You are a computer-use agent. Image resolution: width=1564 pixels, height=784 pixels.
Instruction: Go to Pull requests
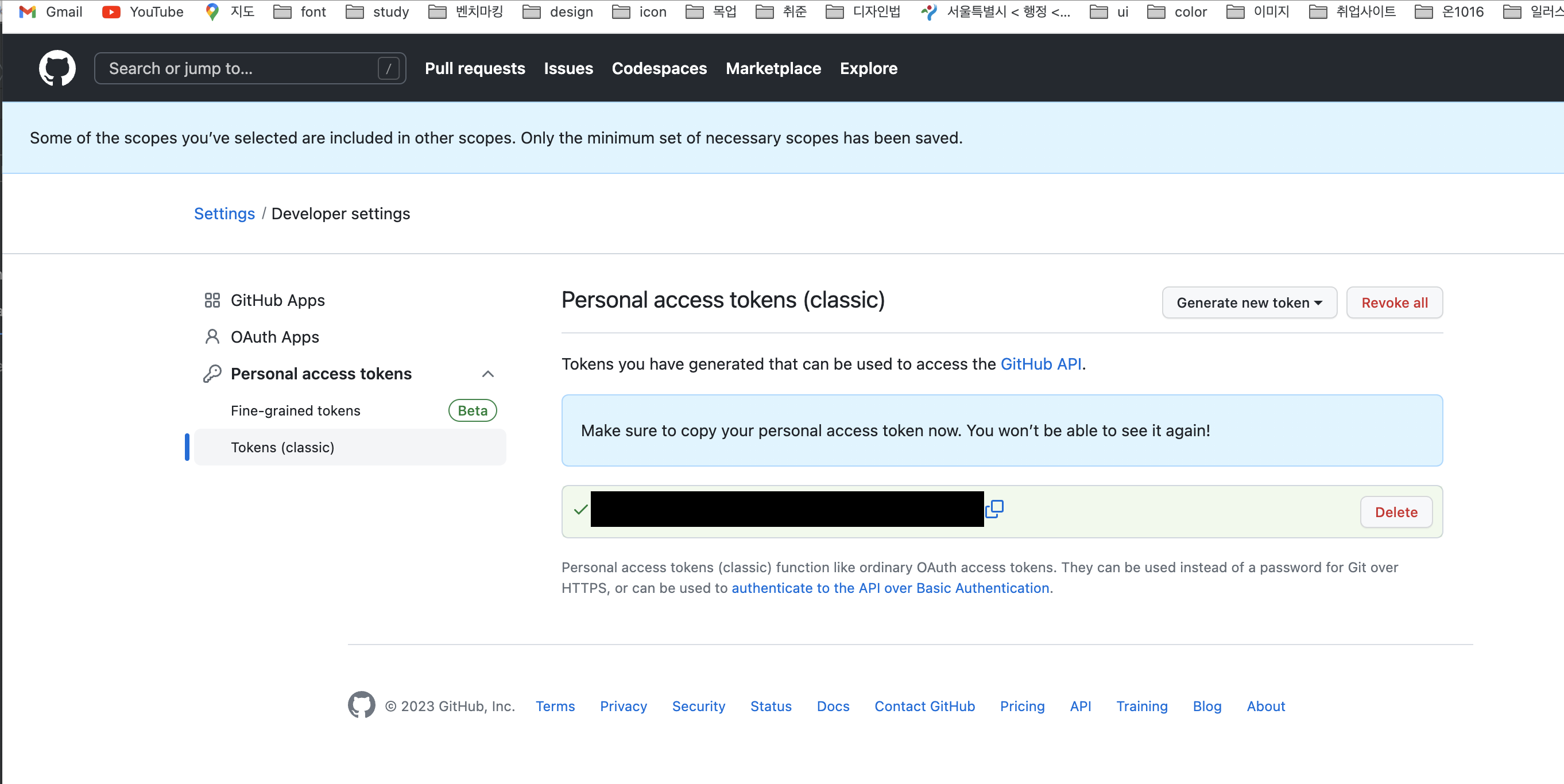tap(475, 68)
